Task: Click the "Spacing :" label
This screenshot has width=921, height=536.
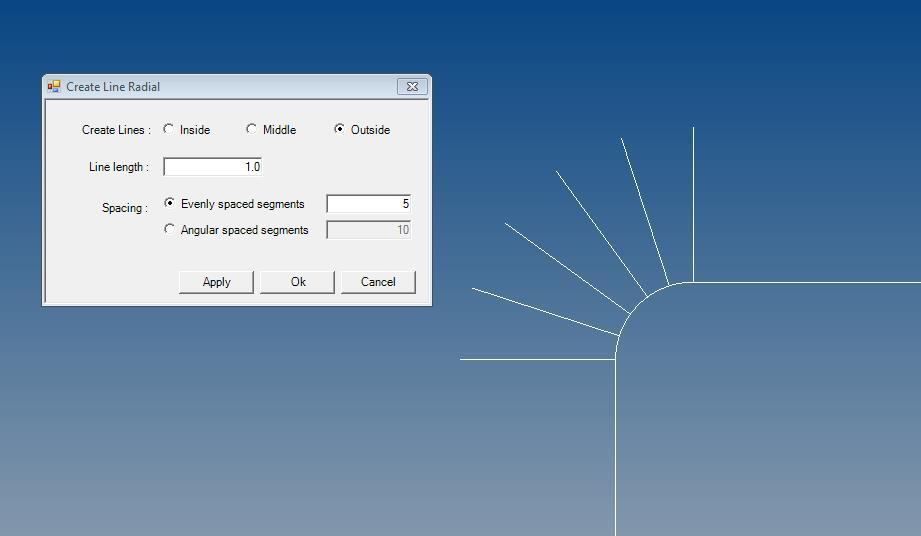Action: (x=125, y=208)
